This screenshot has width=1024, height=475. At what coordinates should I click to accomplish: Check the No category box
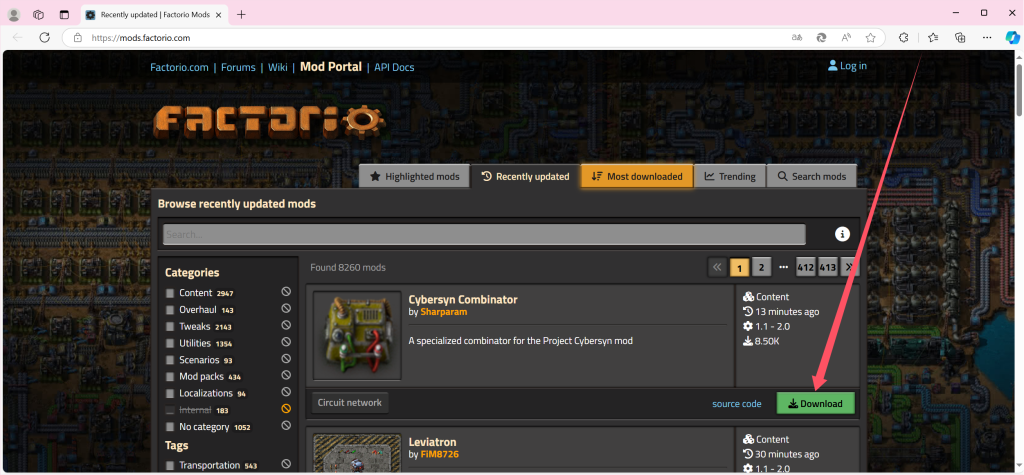(170, 427)
